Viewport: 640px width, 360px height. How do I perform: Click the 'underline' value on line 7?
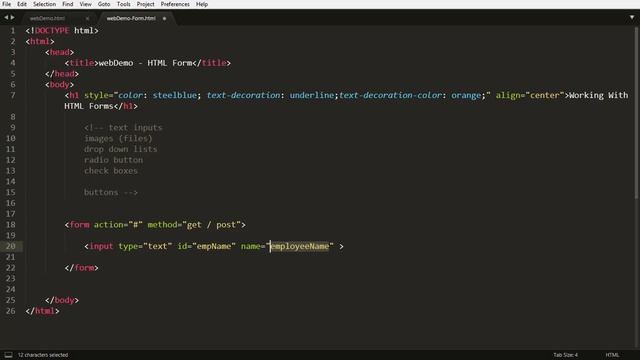pyautogui.click(x=311, y=95)
